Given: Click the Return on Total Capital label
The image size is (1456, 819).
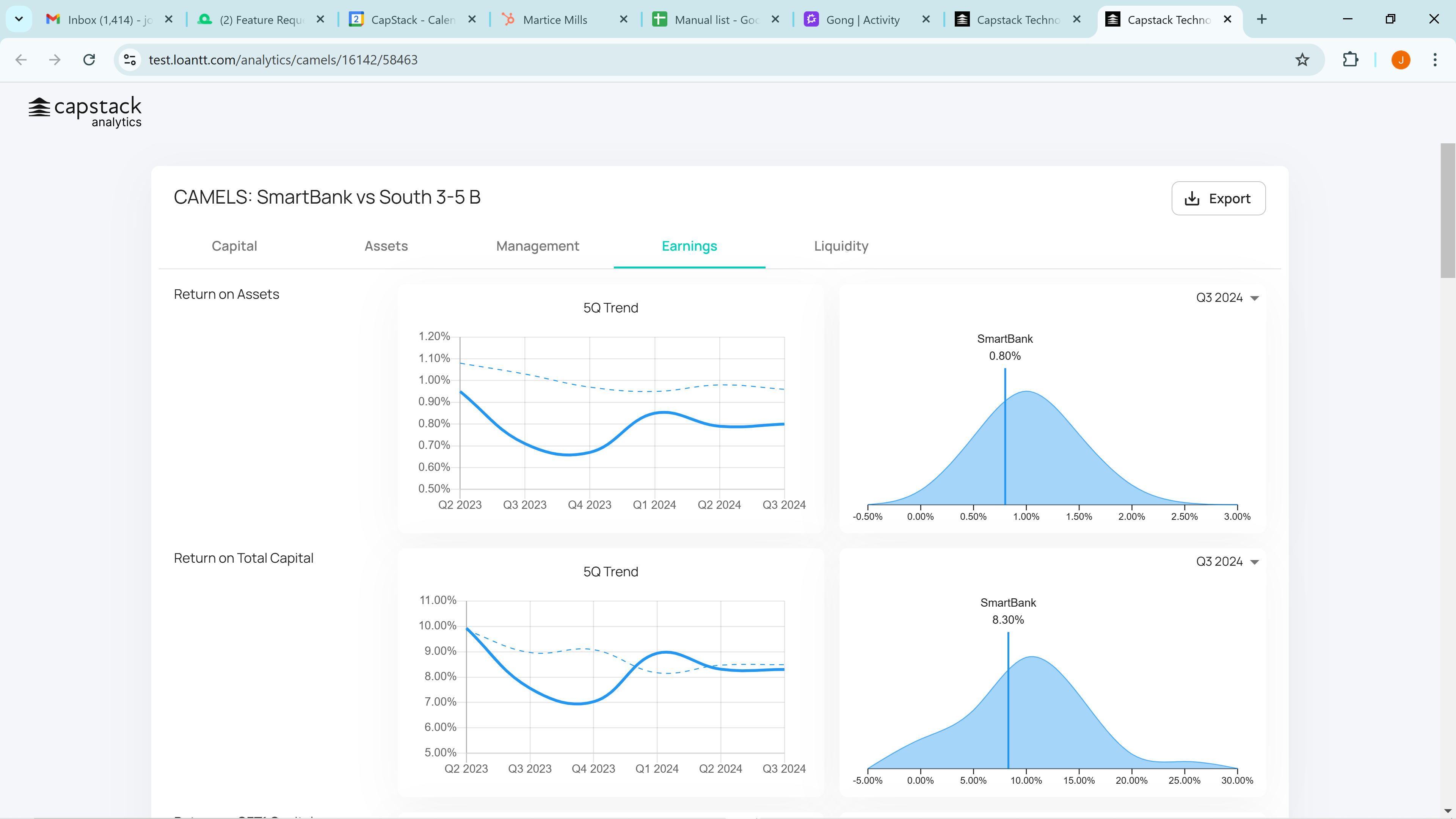Looking at the screenshot, I should coord(243,559).
